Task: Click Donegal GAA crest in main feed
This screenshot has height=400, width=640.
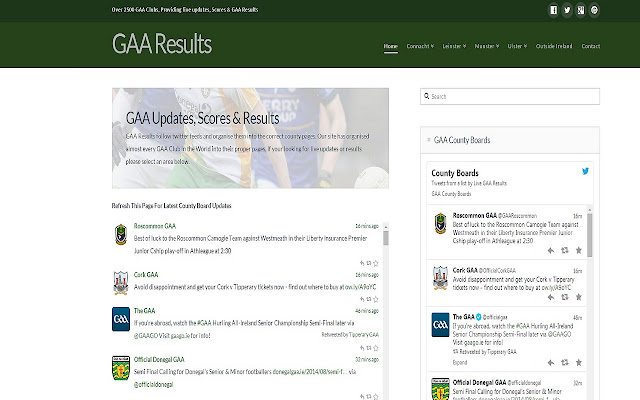Action: pyautogui.click(x=121, y=368)
